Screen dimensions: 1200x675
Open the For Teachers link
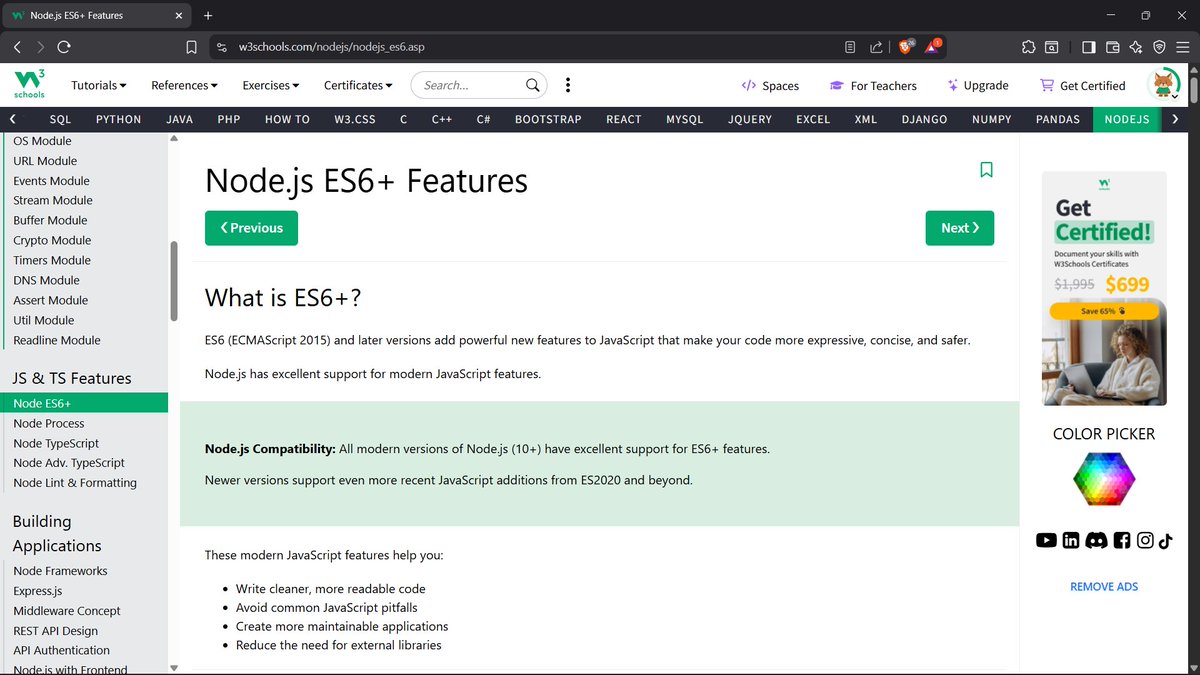point(873,86)
